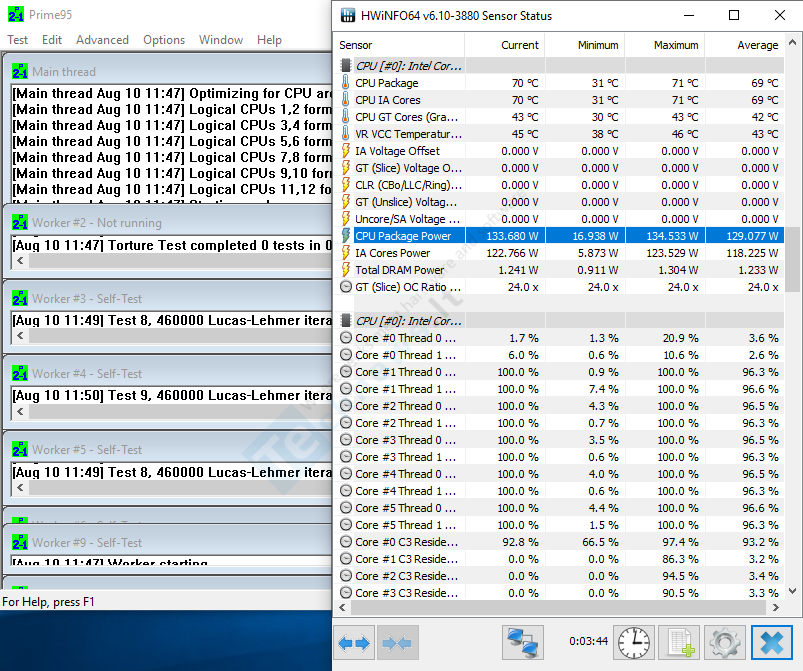The width and height of the screenshot is (803, 671).
Task: Click the Worker #3 - Self-Test window icon
Action: 19,298
